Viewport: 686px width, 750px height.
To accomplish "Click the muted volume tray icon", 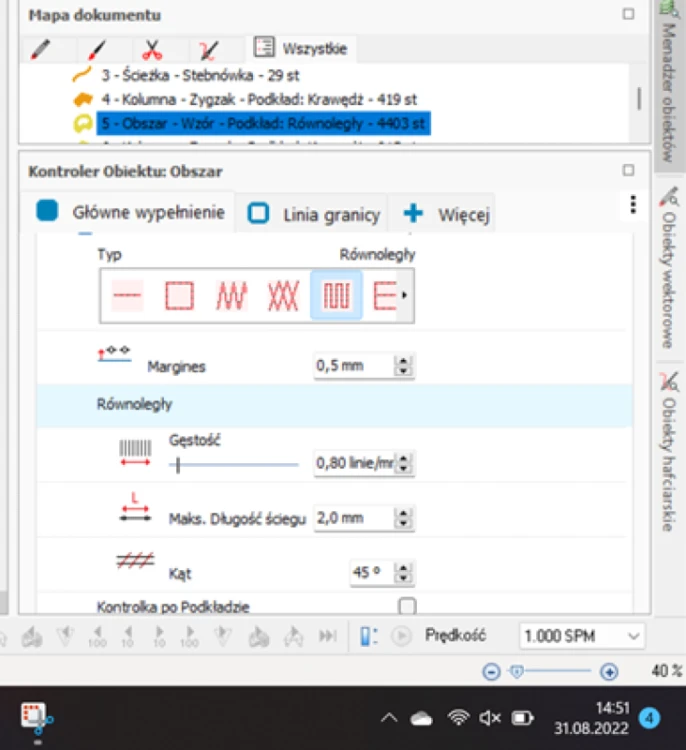I will [490, 717].
